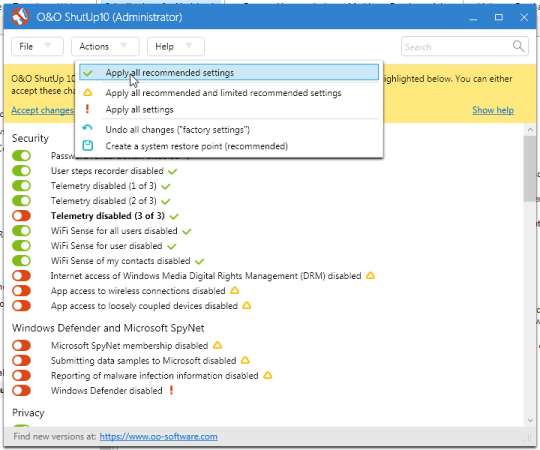The image size is (540, 450).
Task: Toggle WiFi Sense for user disabled switch
Action: coord(21,245)
